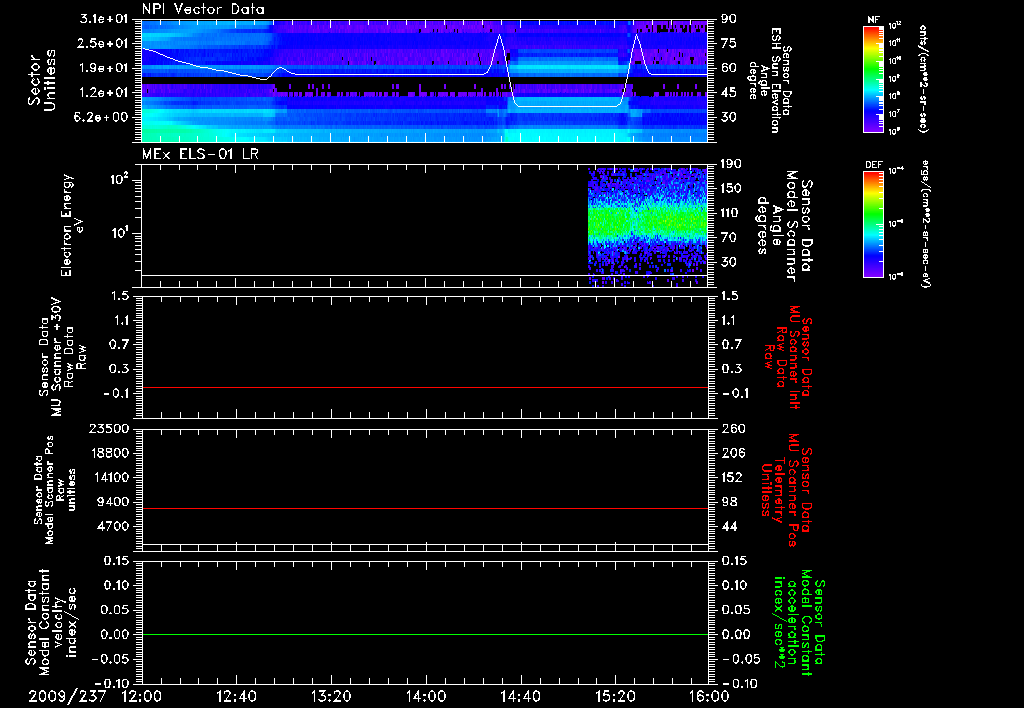
Task: Click the '14:00' time tick label
Action: [x=426, y=696]
